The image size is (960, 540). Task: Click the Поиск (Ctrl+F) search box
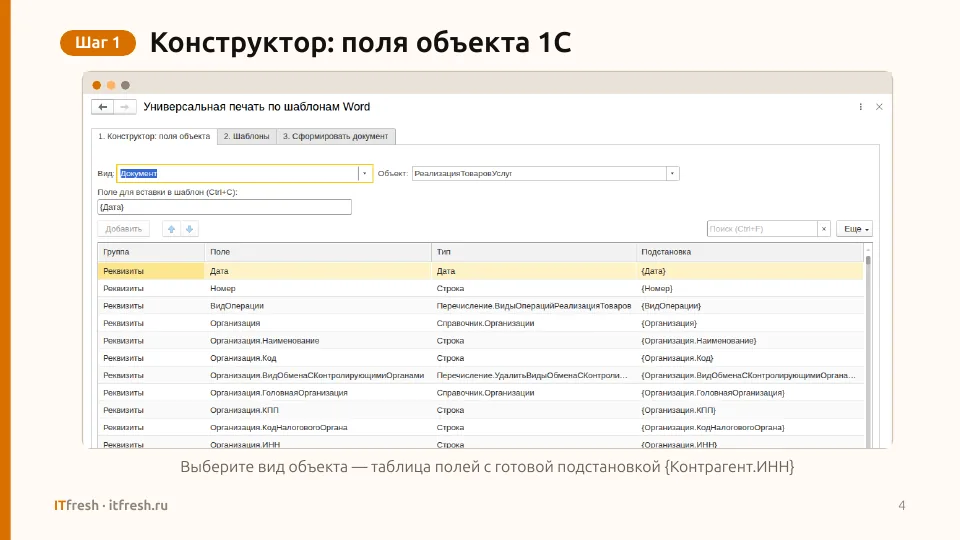(x=762, y=229)
